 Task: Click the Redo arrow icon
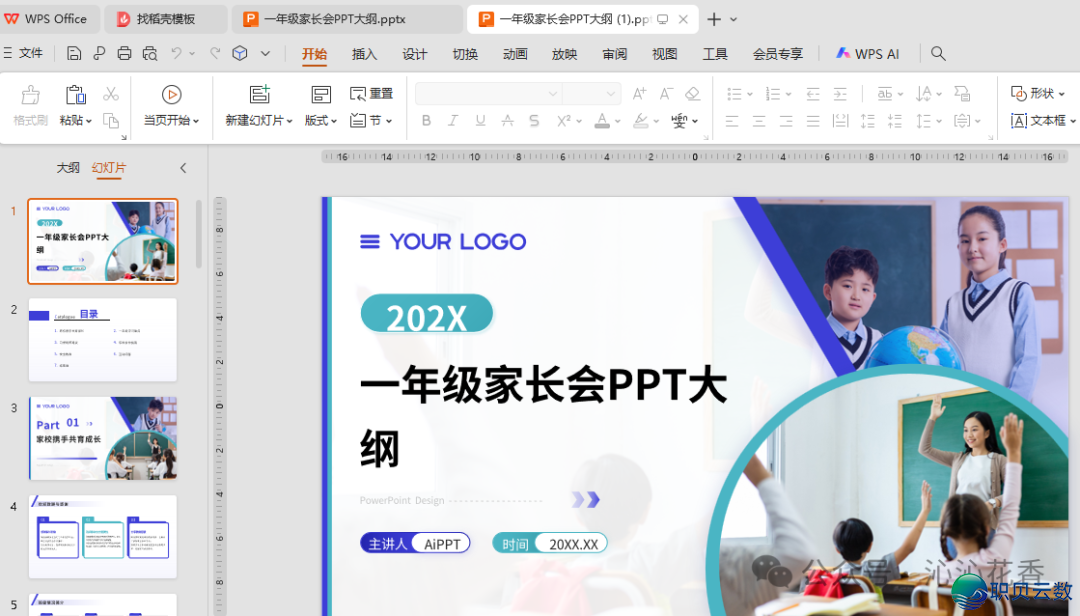click(215, 53)
